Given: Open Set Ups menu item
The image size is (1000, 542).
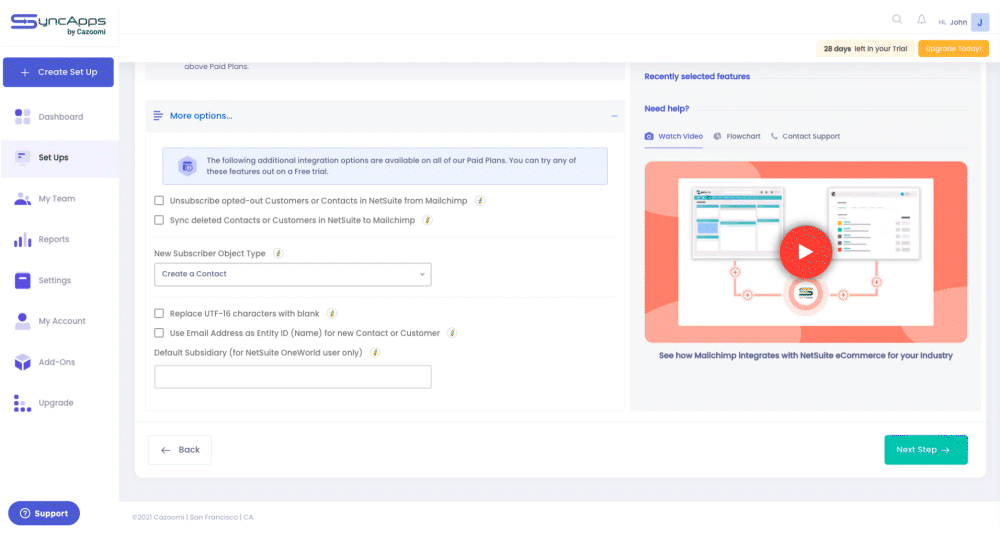Looking at the screenshot, I should point(59,157).
